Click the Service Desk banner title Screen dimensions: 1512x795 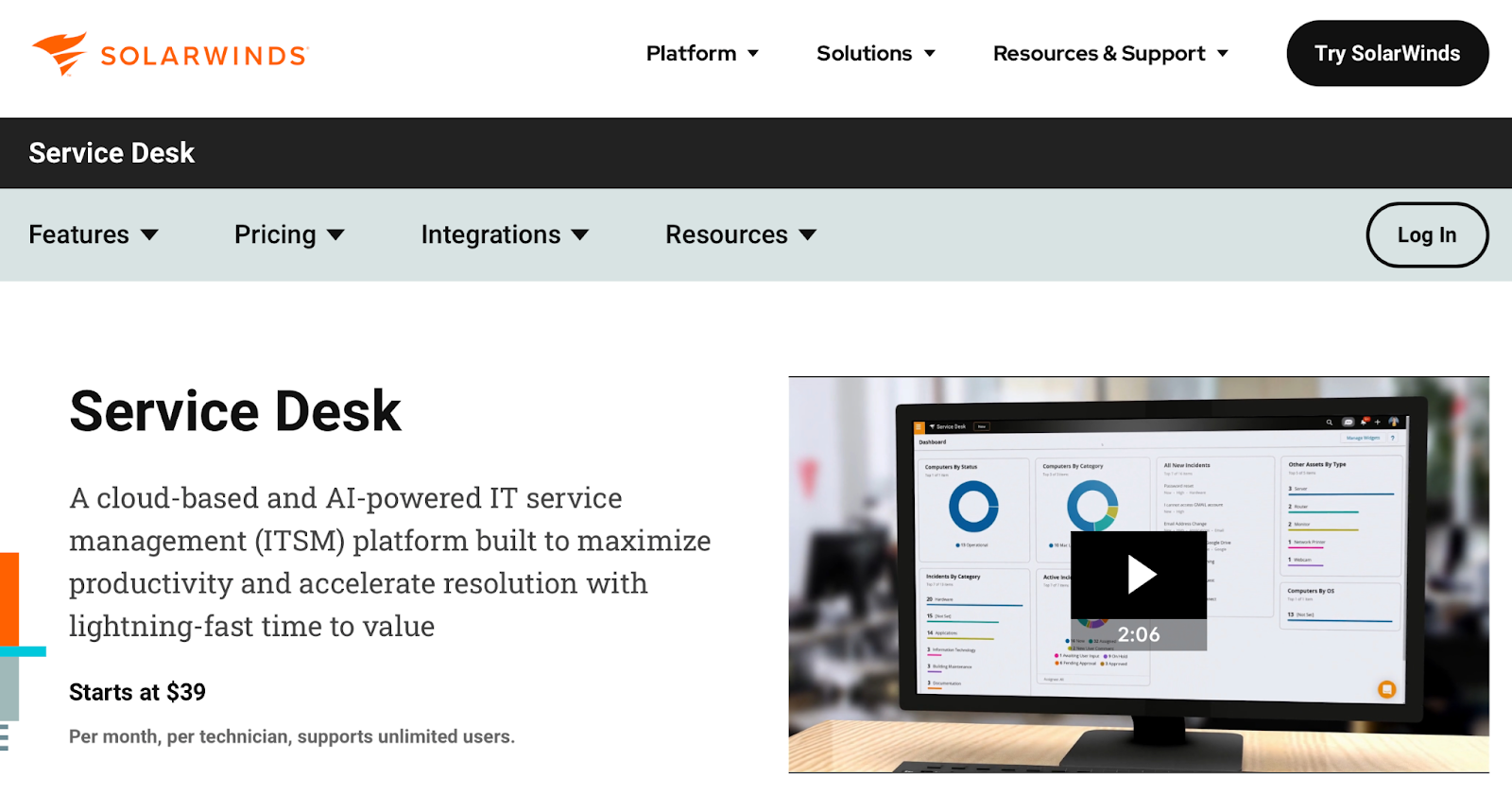click(x=112, y=153)
